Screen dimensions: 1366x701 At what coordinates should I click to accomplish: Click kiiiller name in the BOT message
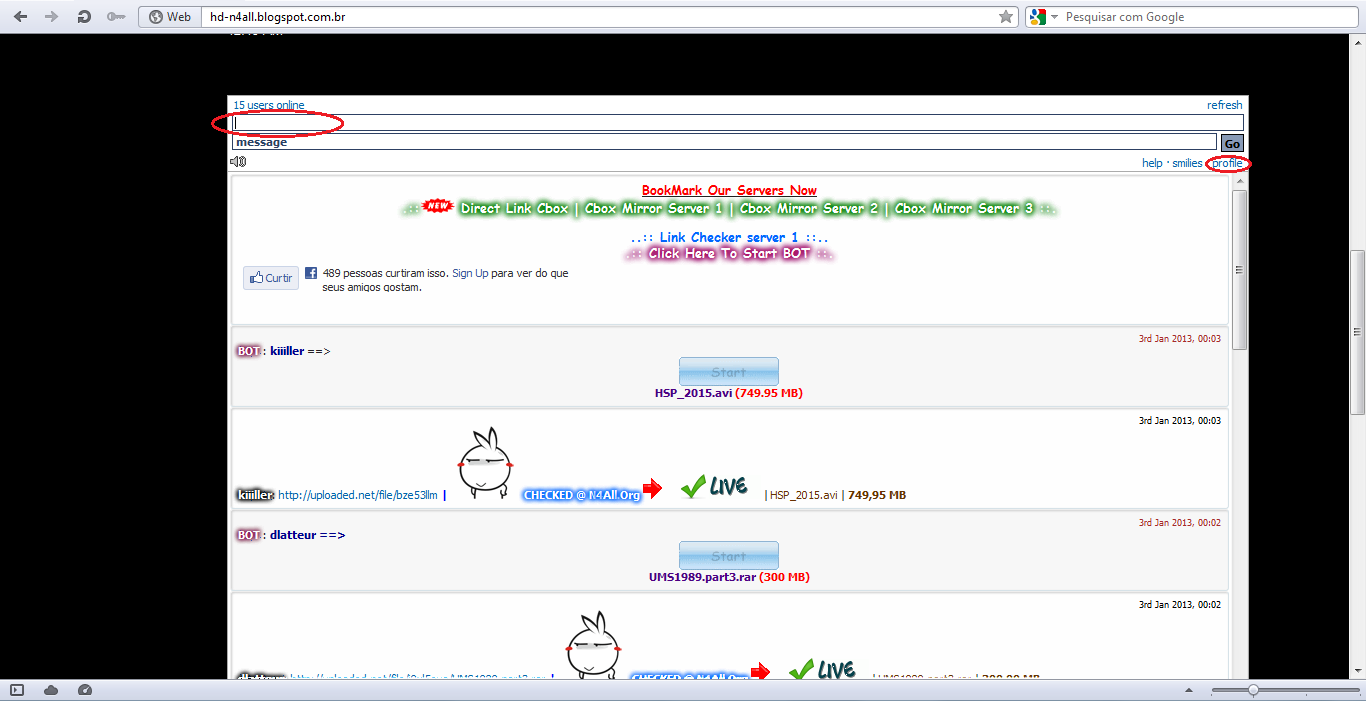[x=287, y=351]
